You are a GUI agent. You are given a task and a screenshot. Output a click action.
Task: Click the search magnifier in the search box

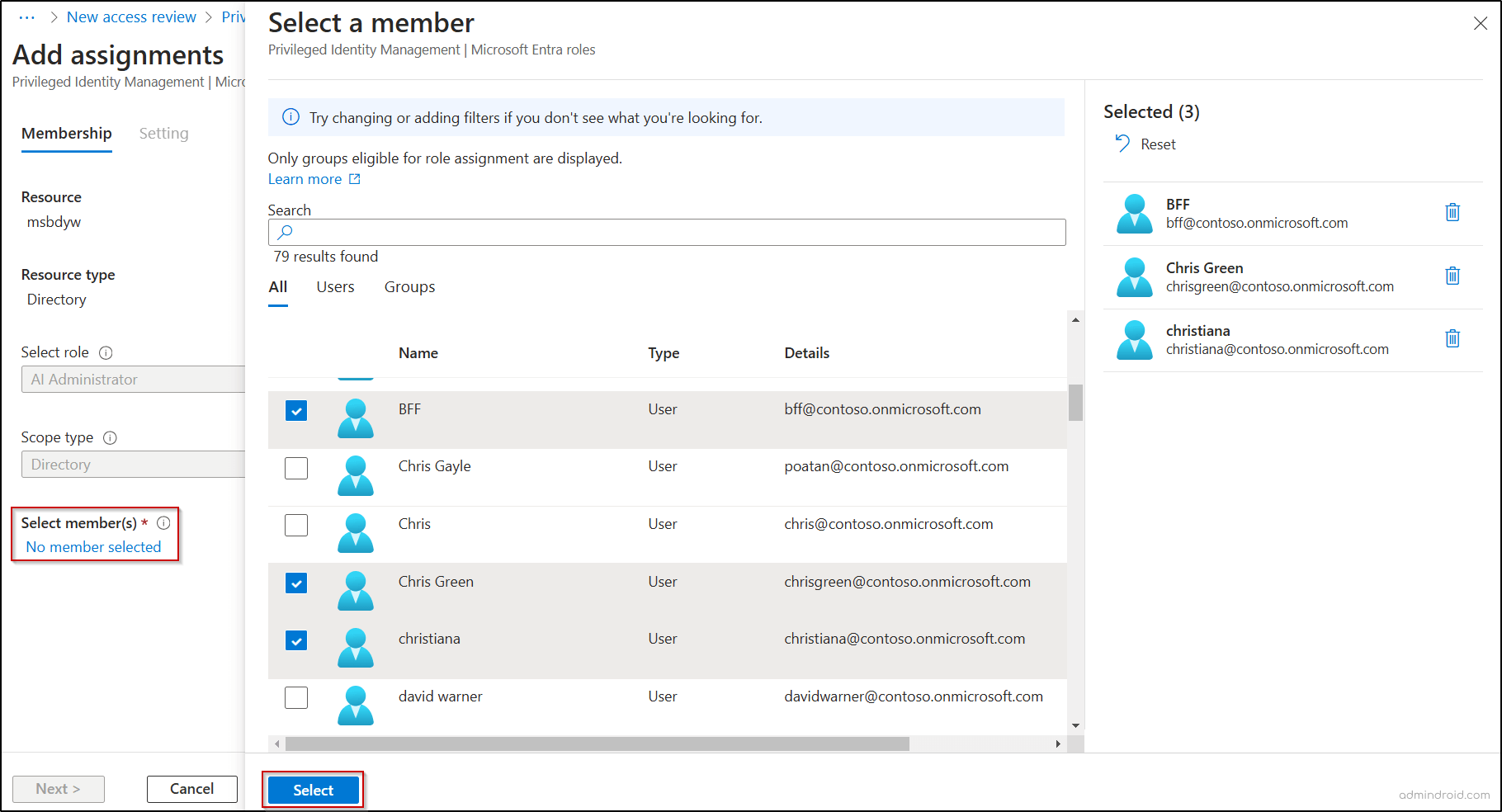click(x=285, y=232)
